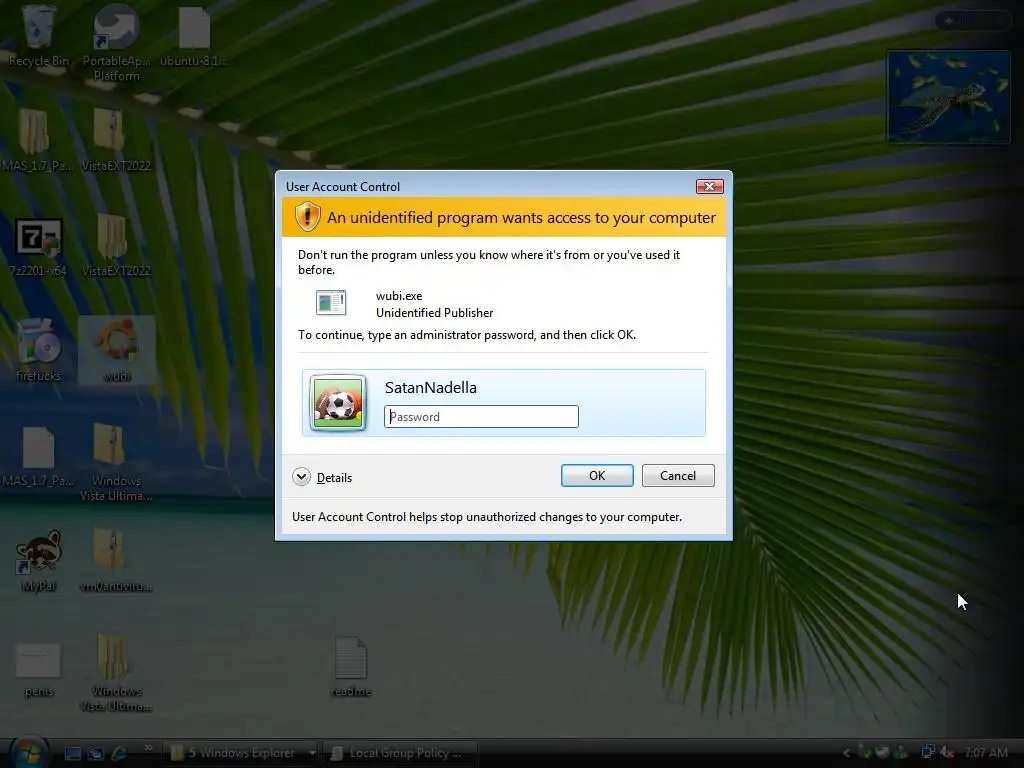Click Switch Between Windows quick launch icon
Viewport: 1024px width, 768px height.
96,753
